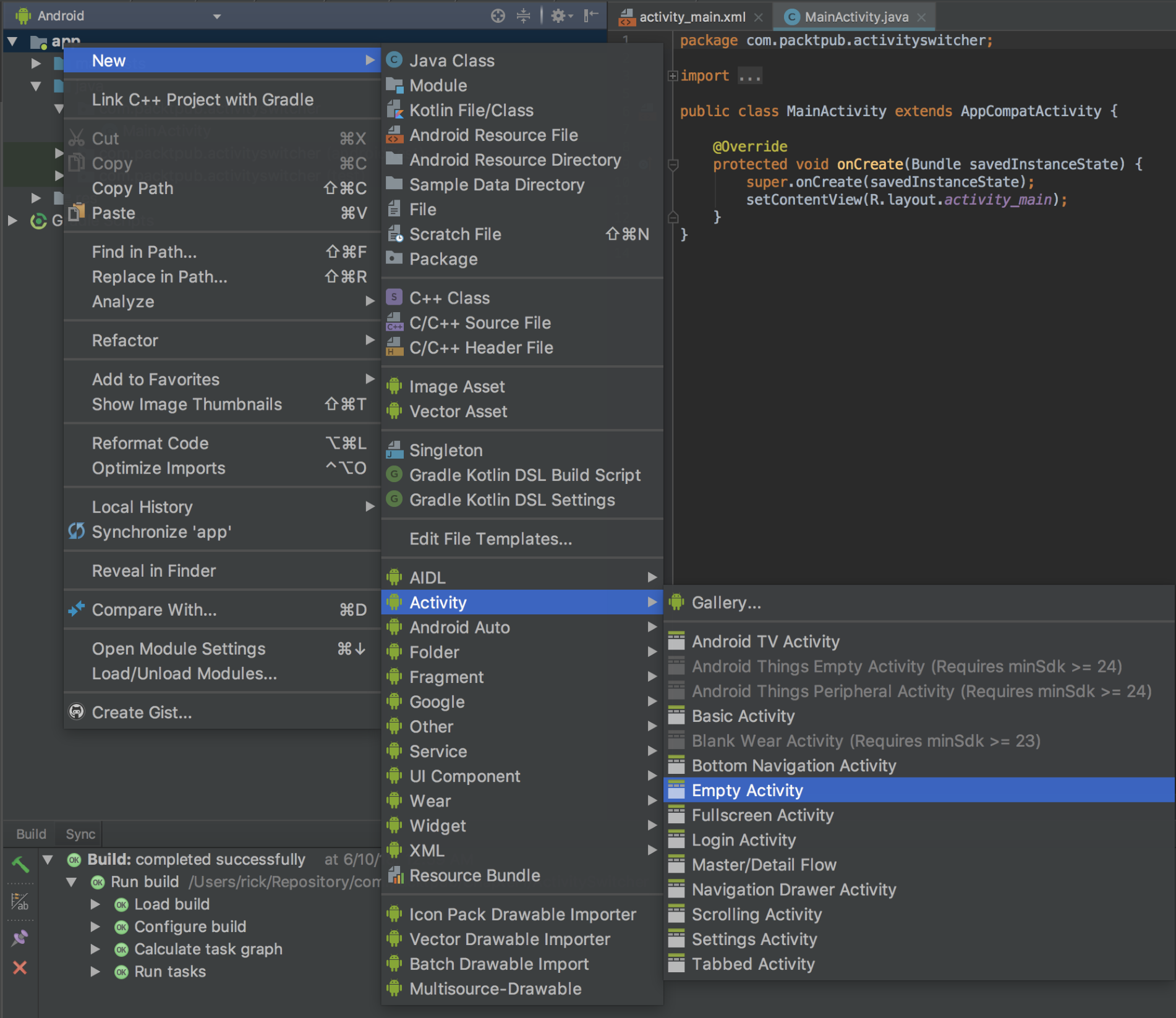Choose Load/Unload Modules...
This screenshot has height=1018, width=1176.
(222, 673)
